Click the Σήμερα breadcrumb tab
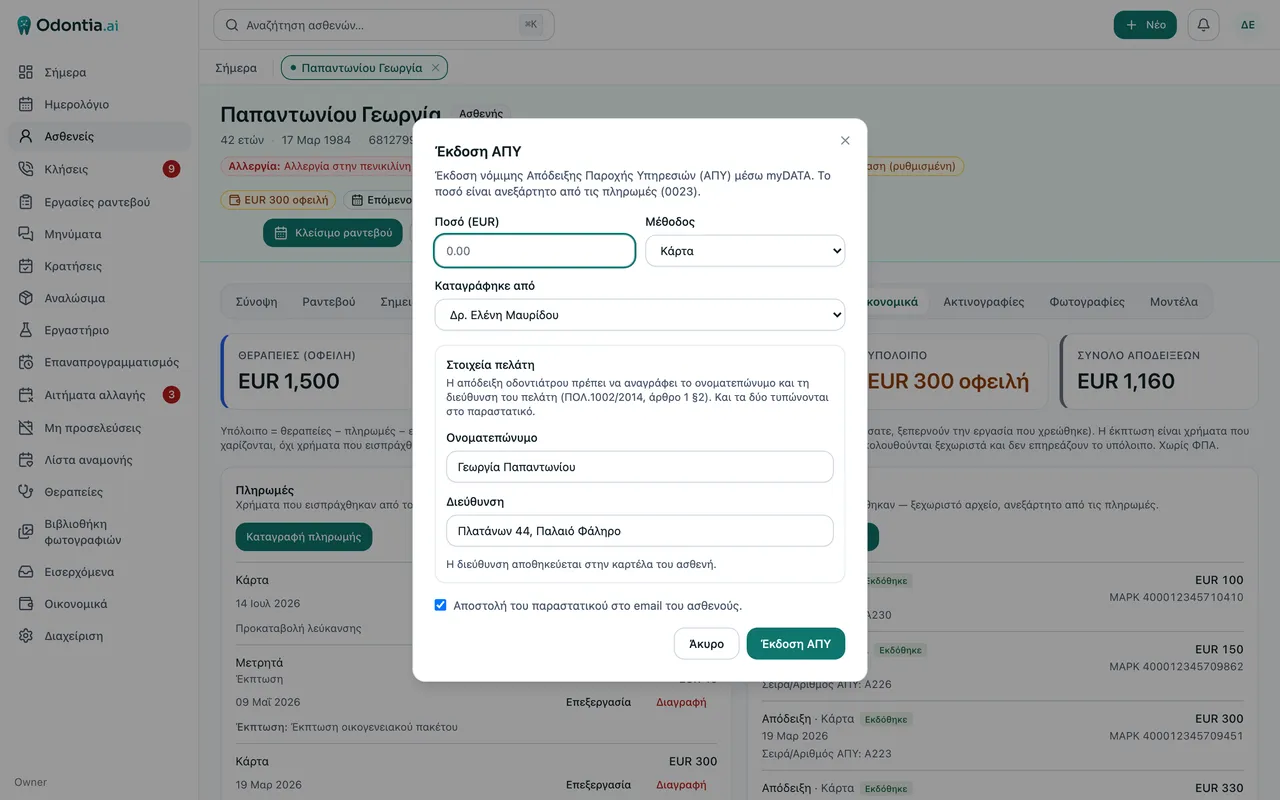1280x800 pixels. point(236,68)
